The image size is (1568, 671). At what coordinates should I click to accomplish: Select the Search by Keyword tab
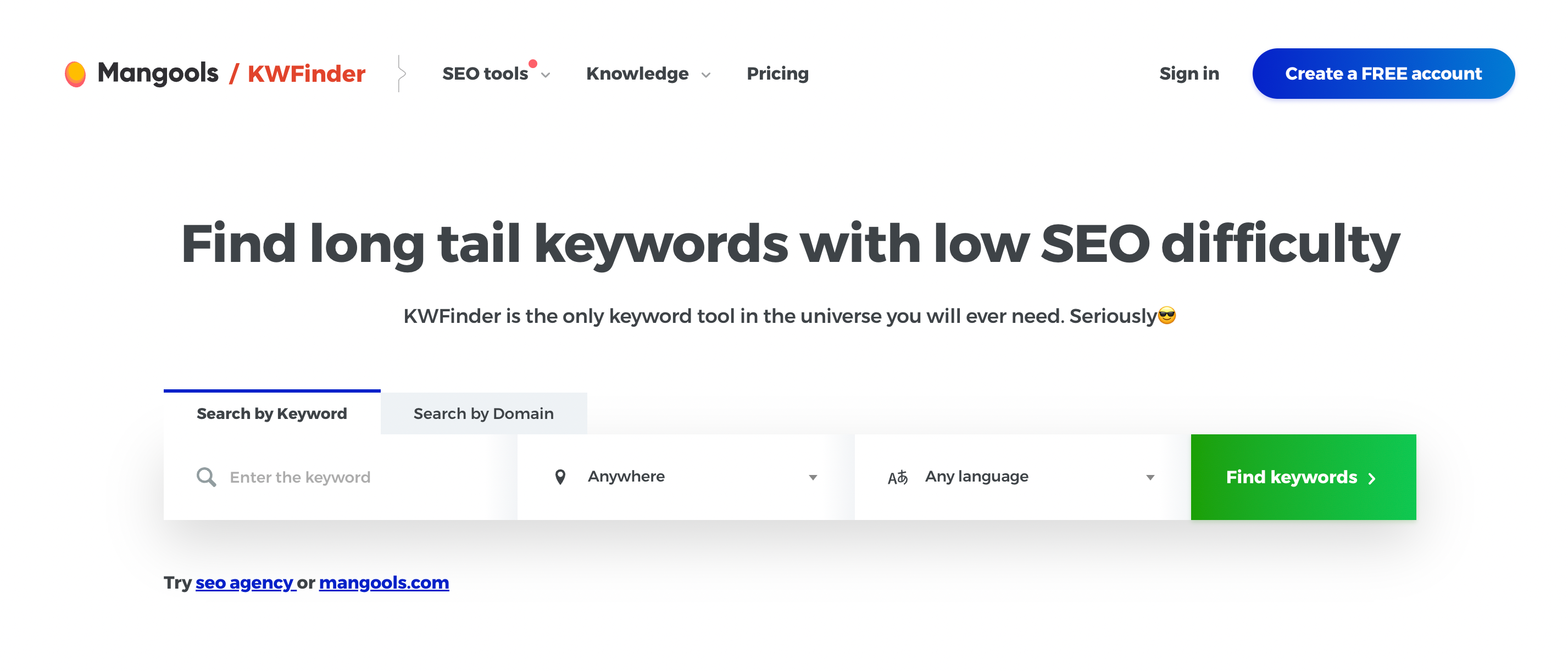pyautogui.click(x=271, y=413)
